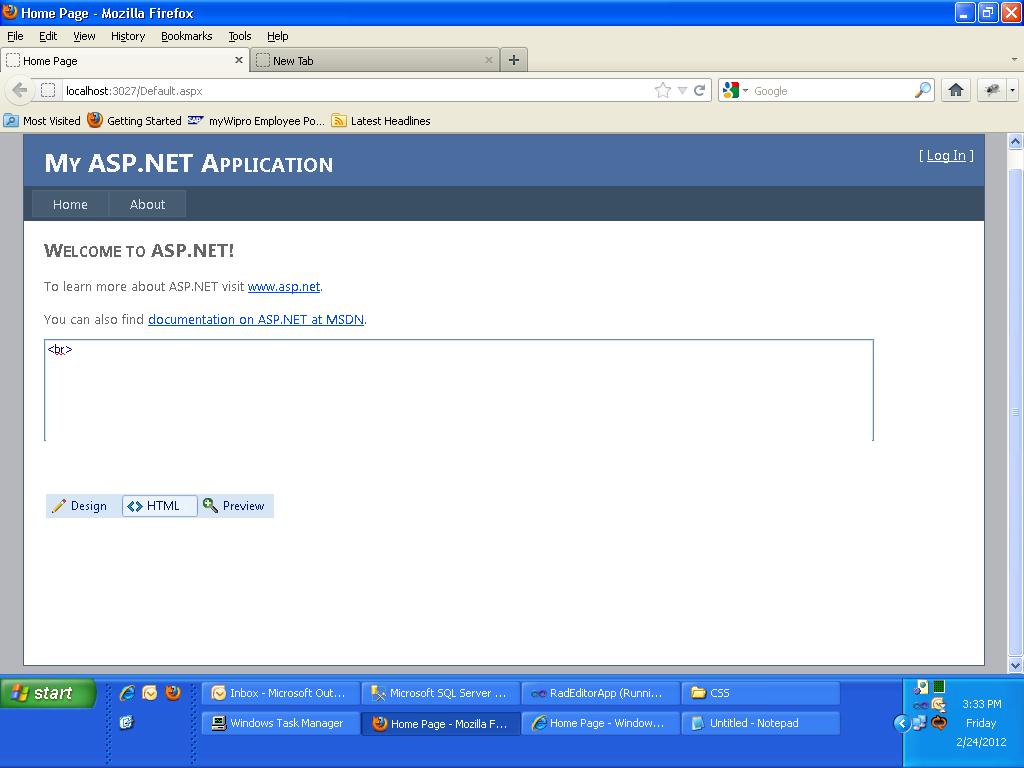The width and height of the screenshot is (1024, 768).
Task: Click the Google search input field
Action: click(x=832, y=90)
